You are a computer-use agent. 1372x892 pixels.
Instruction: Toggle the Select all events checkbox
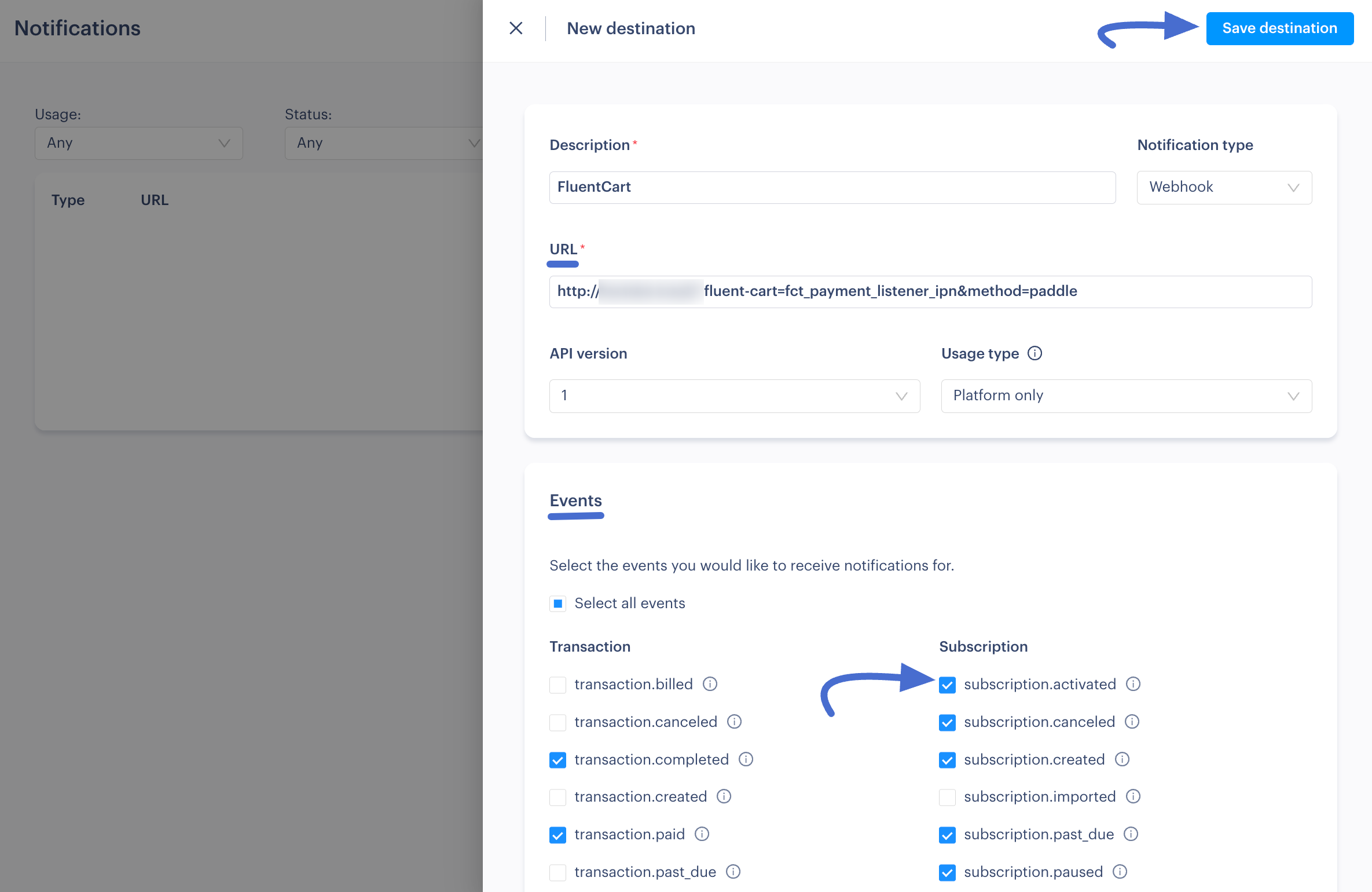(557, 604)
